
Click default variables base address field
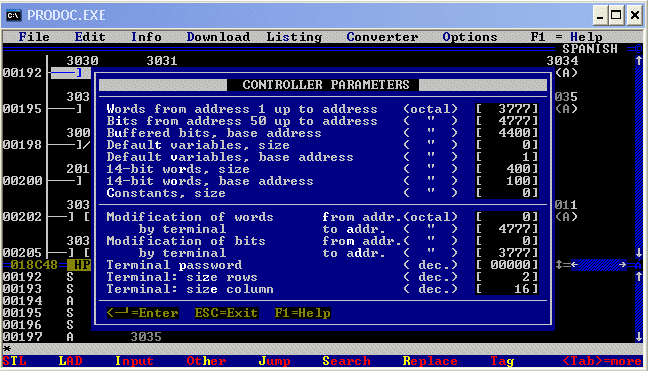click(x=507, y=157)
